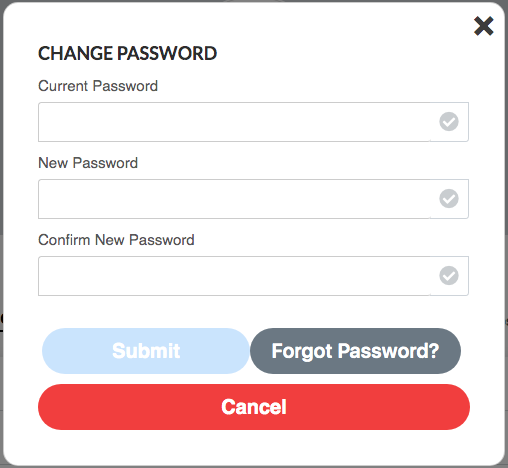Select the red Cancel button
This screenshot has height=468, width=508.
tap(254, 407)
